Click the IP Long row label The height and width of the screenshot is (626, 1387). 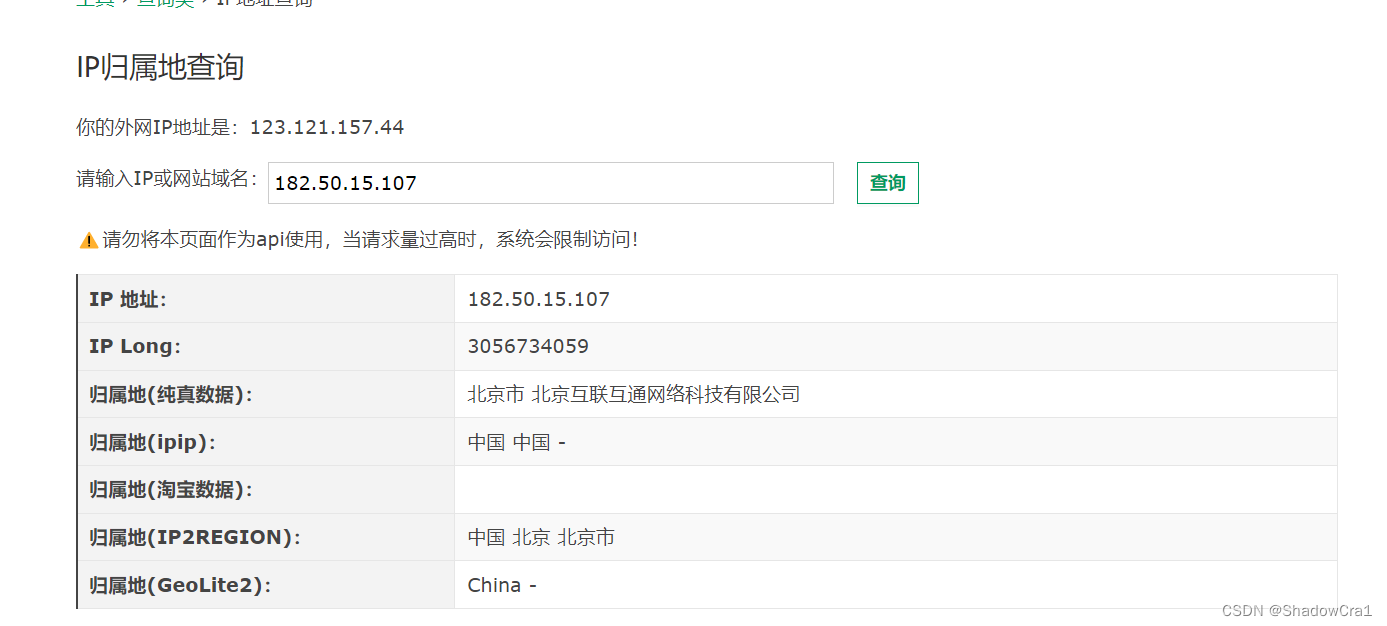click(135, 346)
